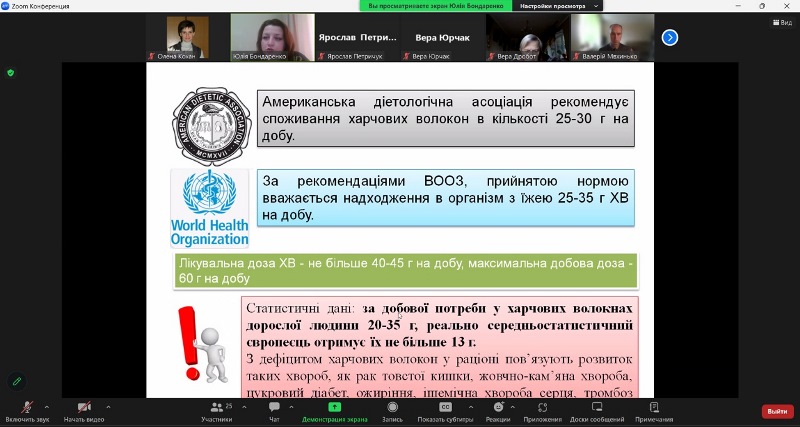
Task: Expand audio options arrow beside Включить звук
Action: [47, 407]
